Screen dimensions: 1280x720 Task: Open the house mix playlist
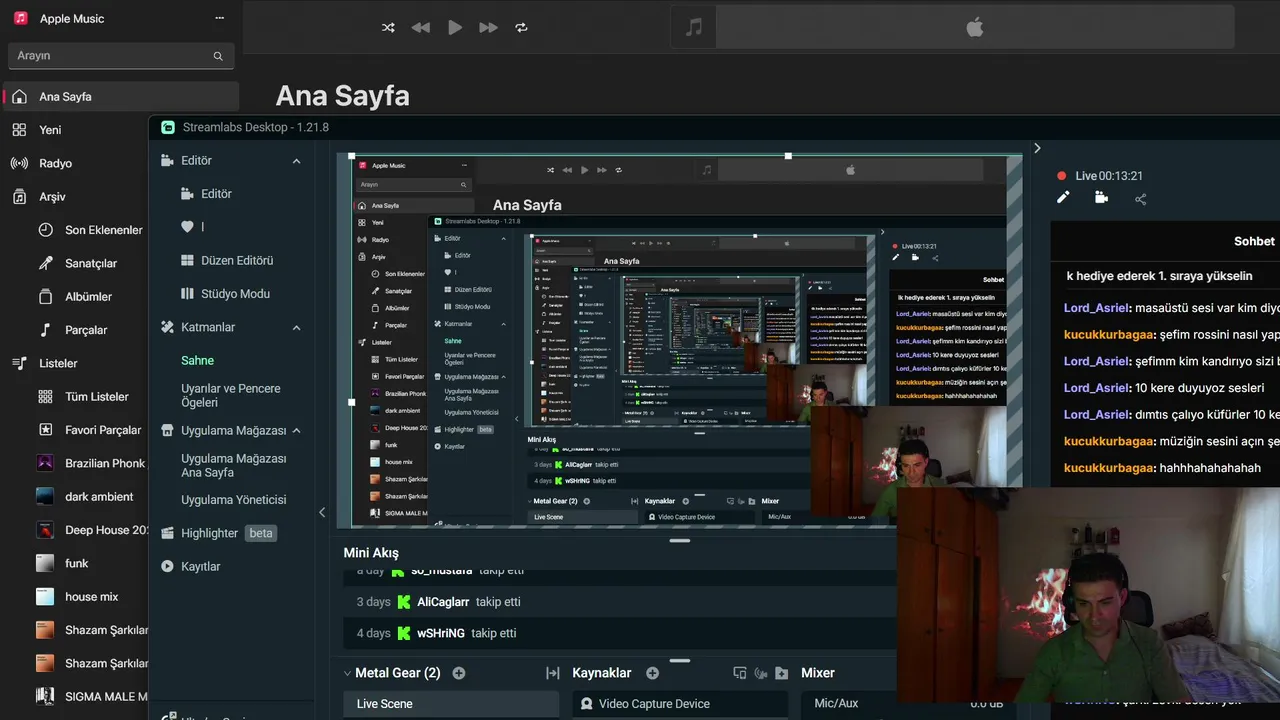[90, 597]
